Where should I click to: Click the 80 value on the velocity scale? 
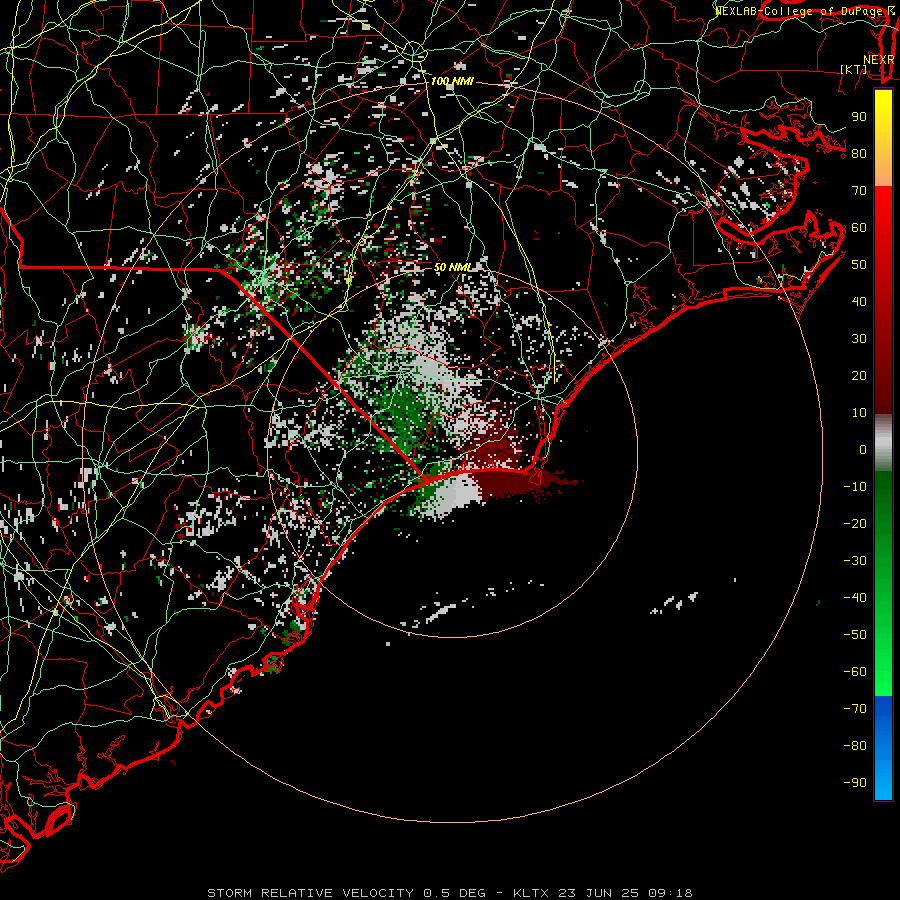859,154
